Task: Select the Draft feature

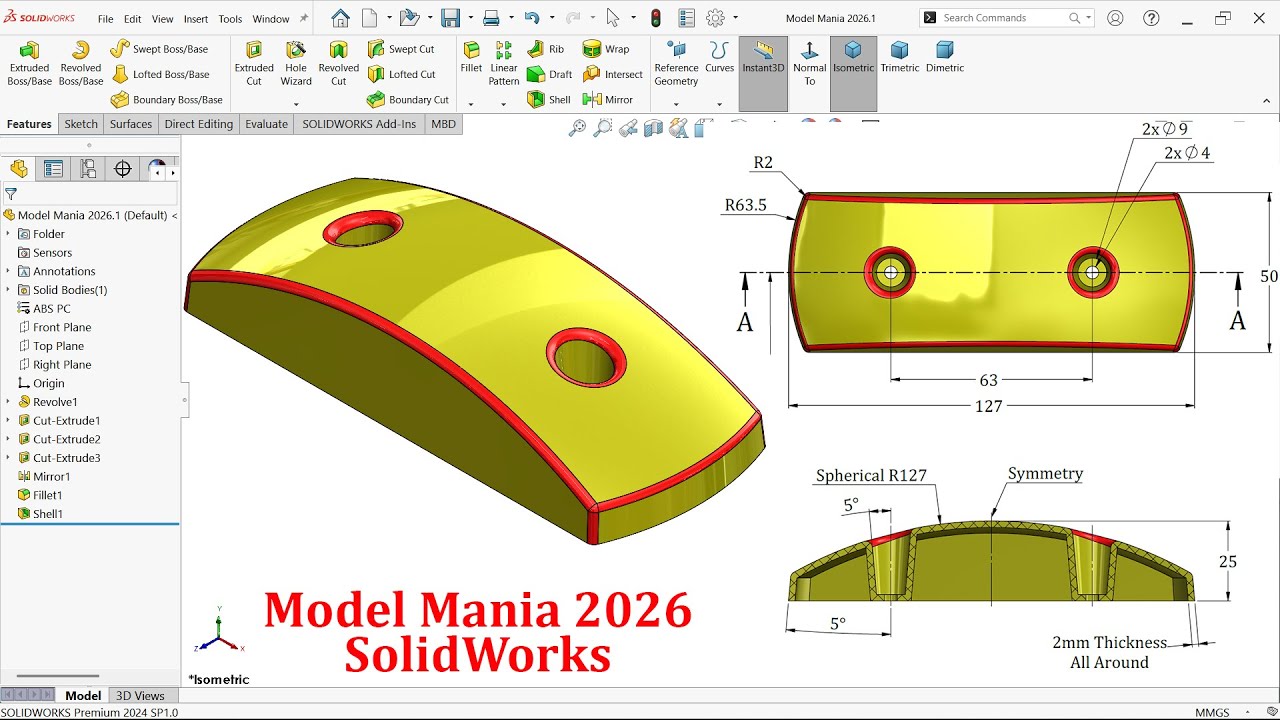Action: (x=550, y=74)
